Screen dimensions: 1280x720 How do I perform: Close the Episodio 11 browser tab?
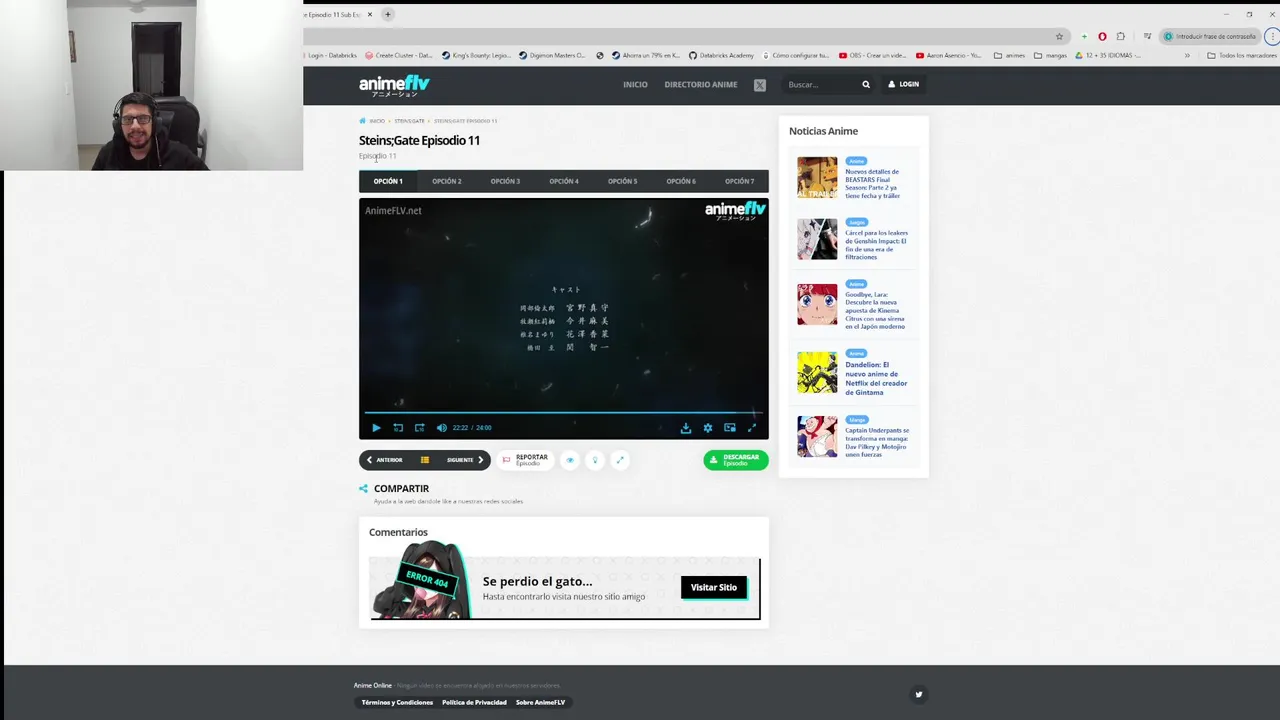(x=370, y=14)
